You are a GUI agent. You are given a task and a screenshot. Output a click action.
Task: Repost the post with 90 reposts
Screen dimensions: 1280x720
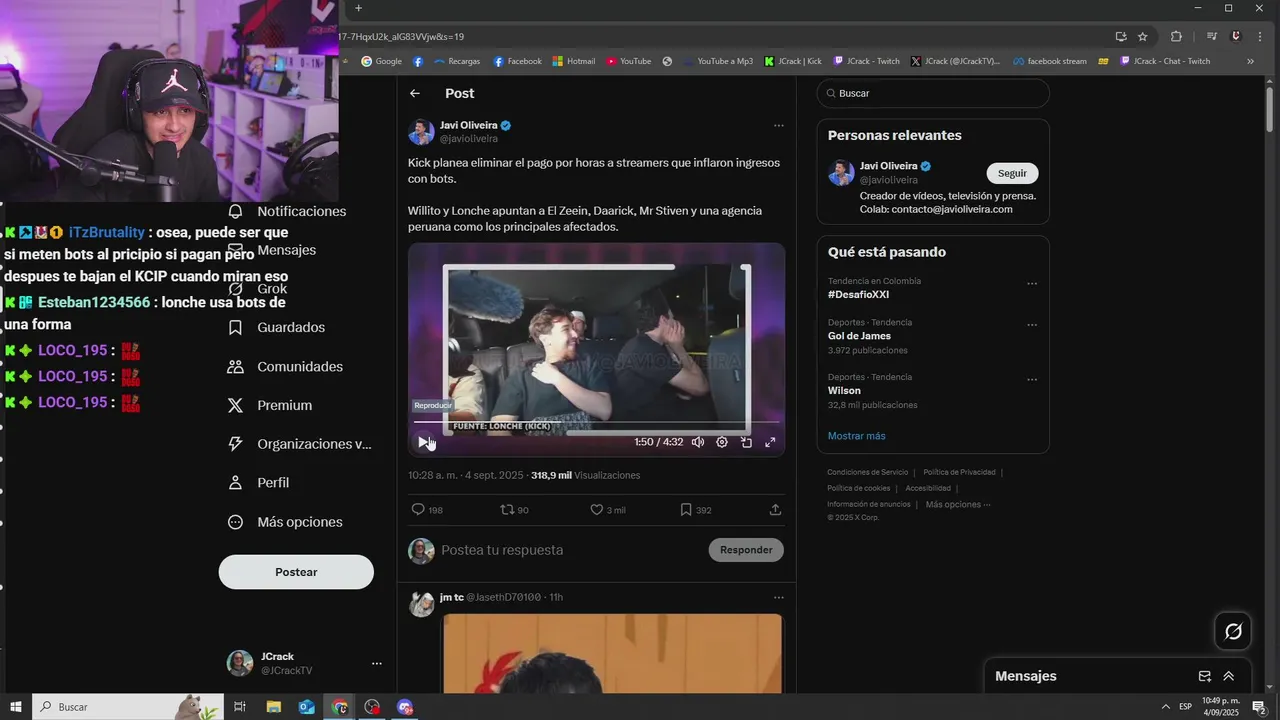tap(515, 510)
